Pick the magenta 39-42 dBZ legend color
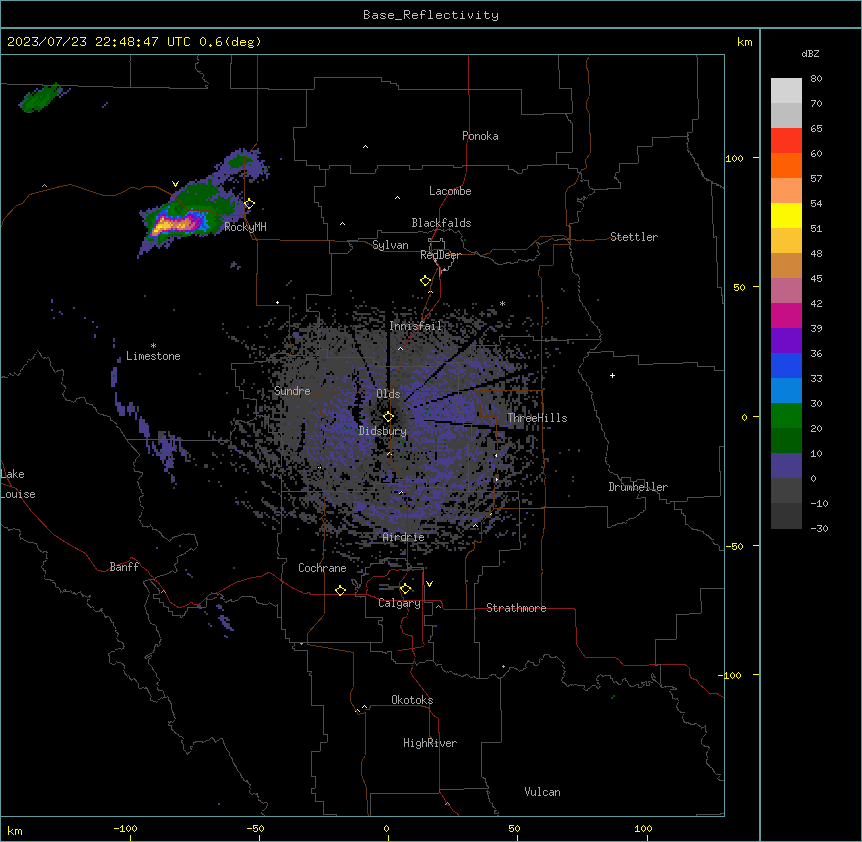This screenshot has height=842, width=862. [x=786, y=315]
